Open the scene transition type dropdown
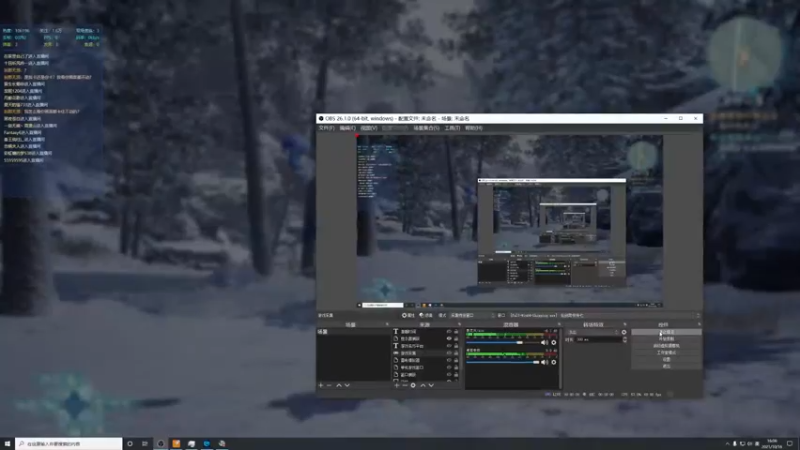 click(593, 332)
